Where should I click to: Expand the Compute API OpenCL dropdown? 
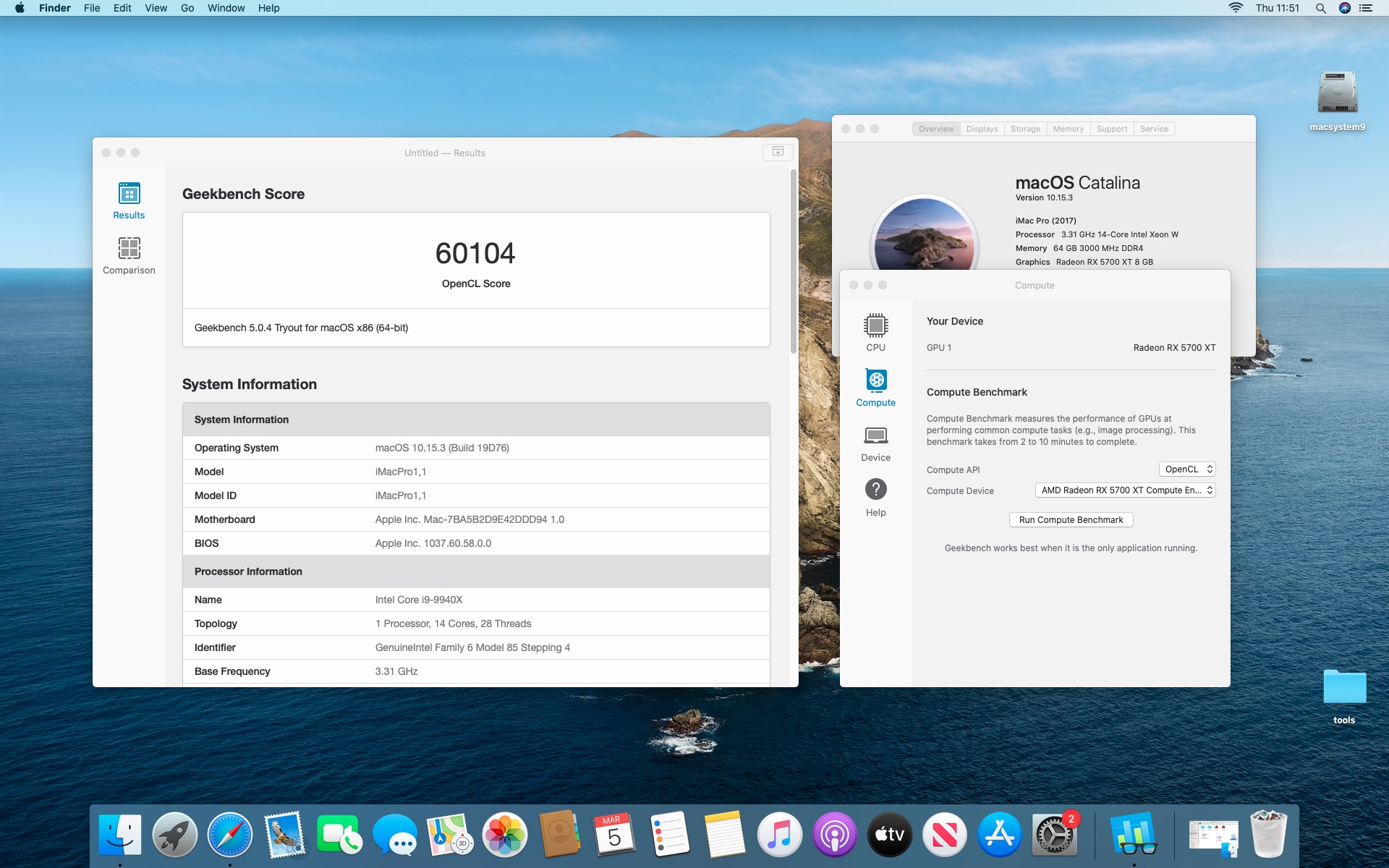pos(1187,469)
